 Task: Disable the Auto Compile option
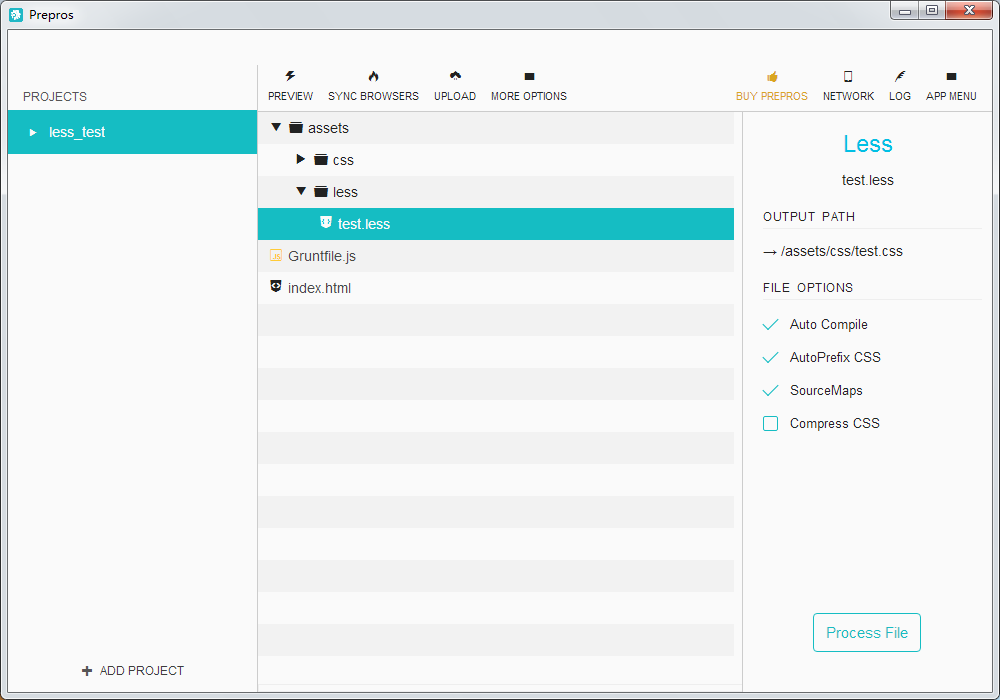pyautogui.click(x=770, y=324)
